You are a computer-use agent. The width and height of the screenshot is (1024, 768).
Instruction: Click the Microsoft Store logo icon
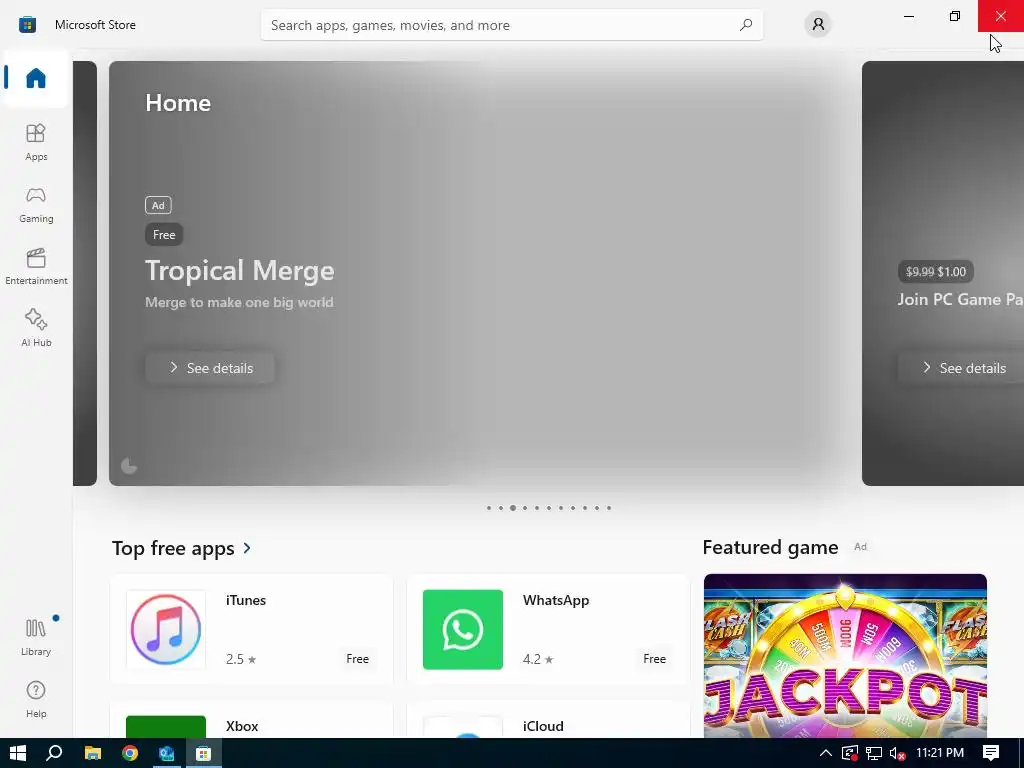[x=27, y=25]
